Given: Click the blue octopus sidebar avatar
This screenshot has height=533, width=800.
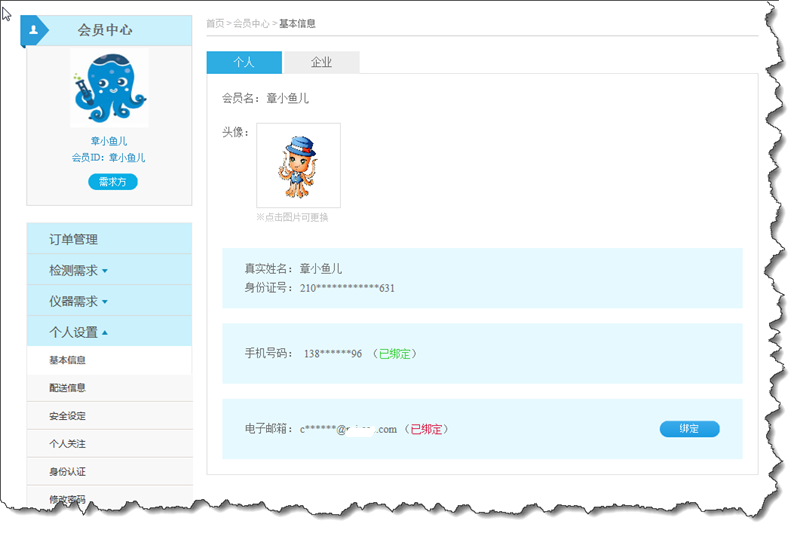Looking at the screenshot, I should (x=109, y=88).
